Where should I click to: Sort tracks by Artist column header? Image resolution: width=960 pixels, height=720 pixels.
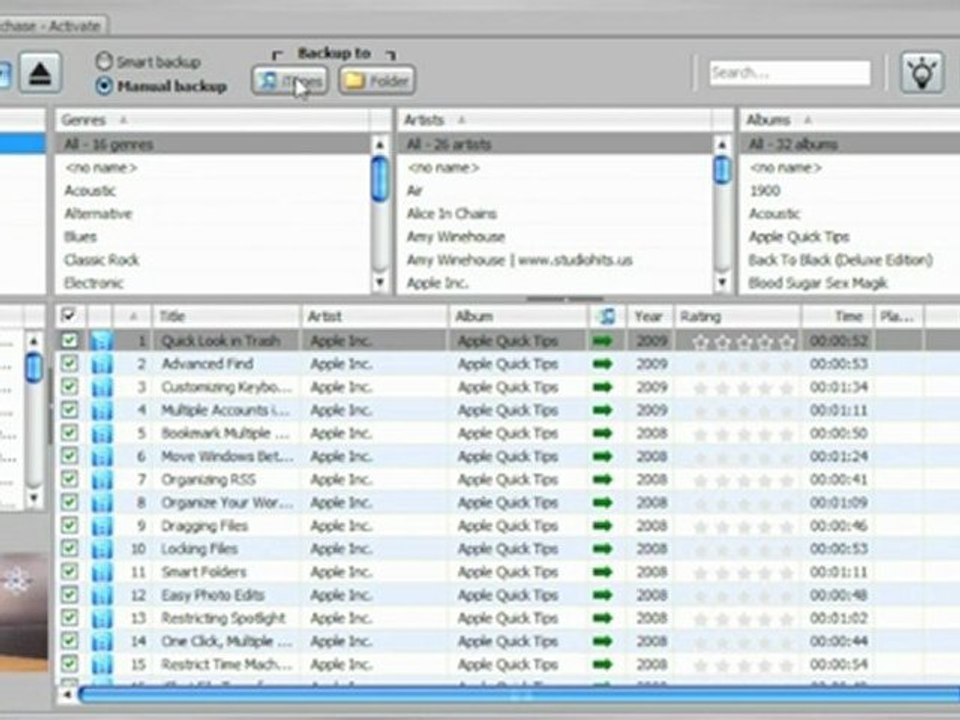pyautogui.click(x=374, y=317)
